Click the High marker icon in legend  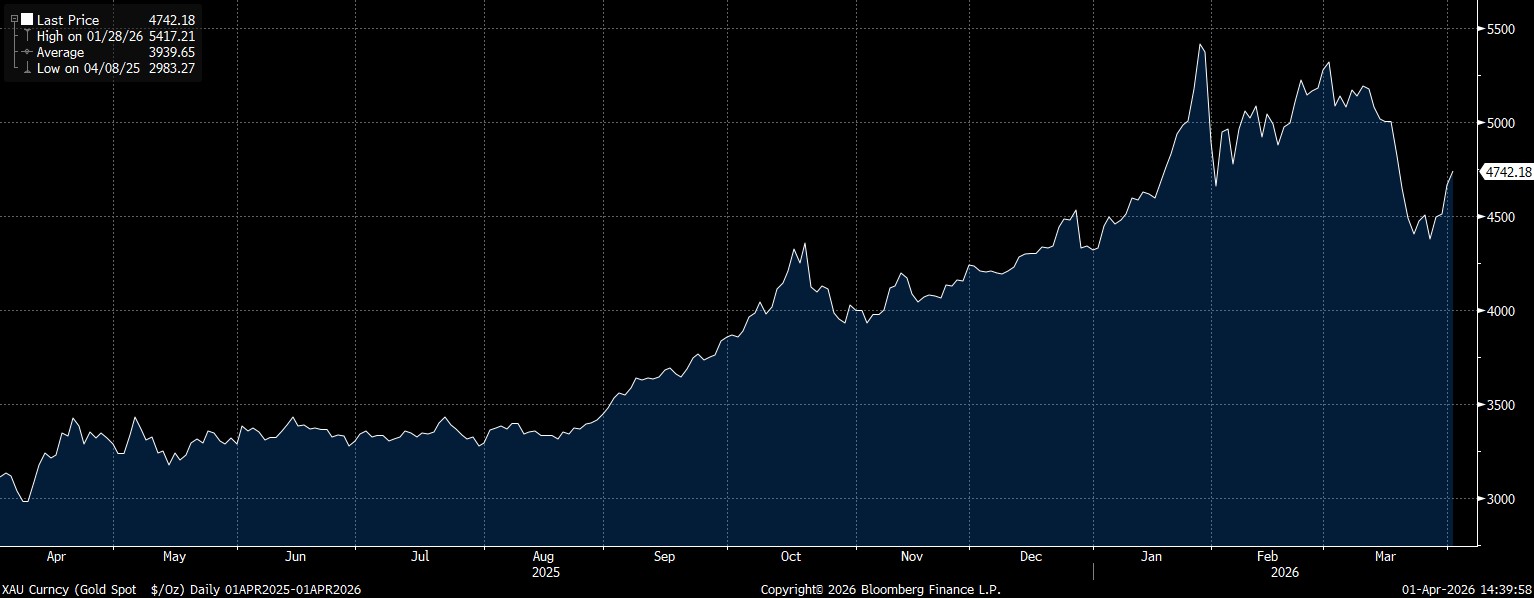click(x=27, y=36)
